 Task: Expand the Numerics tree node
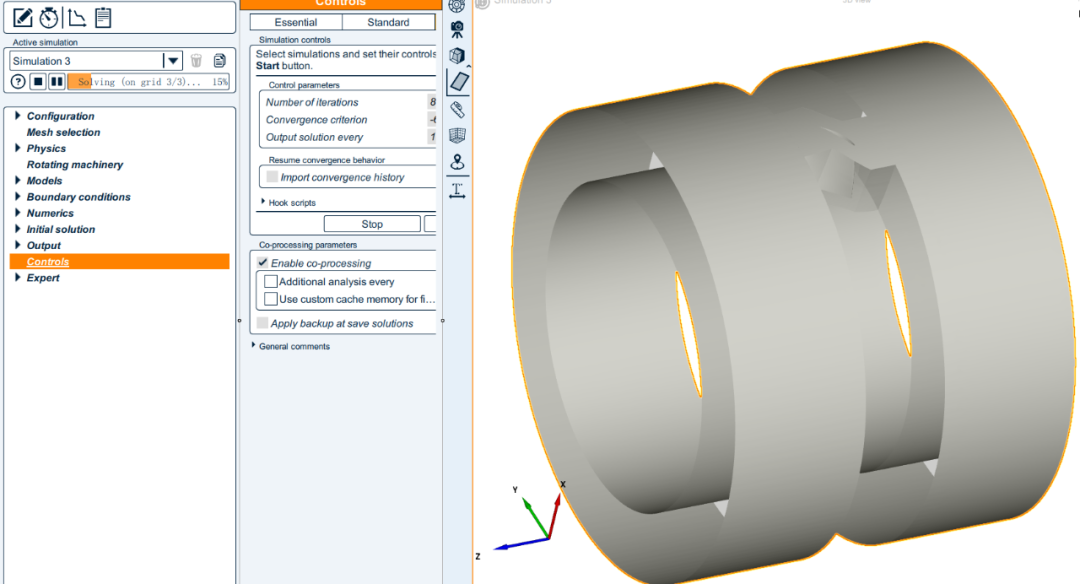[17, 213]
